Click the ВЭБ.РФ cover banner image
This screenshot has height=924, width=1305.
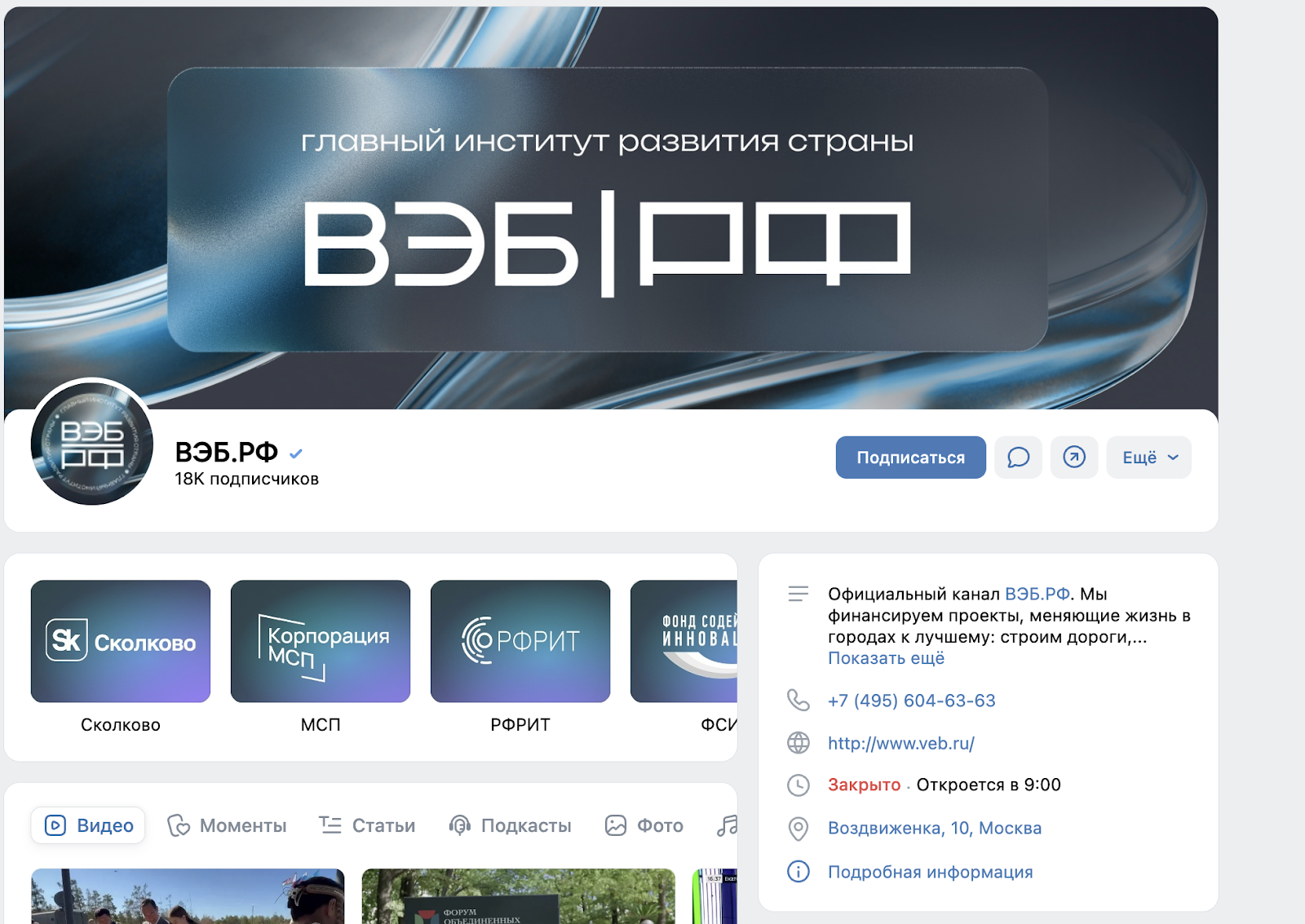[x=611, y=208]
